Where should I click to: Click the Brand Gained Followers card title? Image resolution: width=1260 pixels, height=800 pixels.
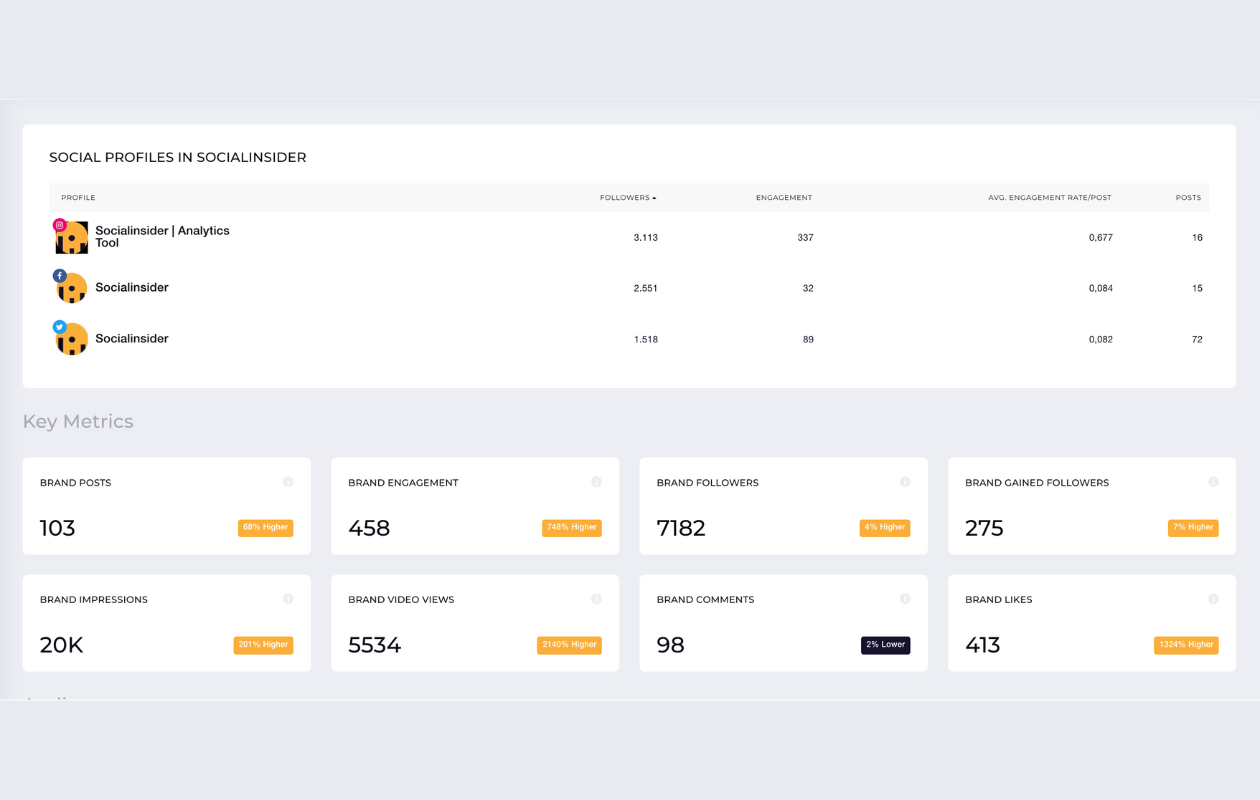(1037, 483)
